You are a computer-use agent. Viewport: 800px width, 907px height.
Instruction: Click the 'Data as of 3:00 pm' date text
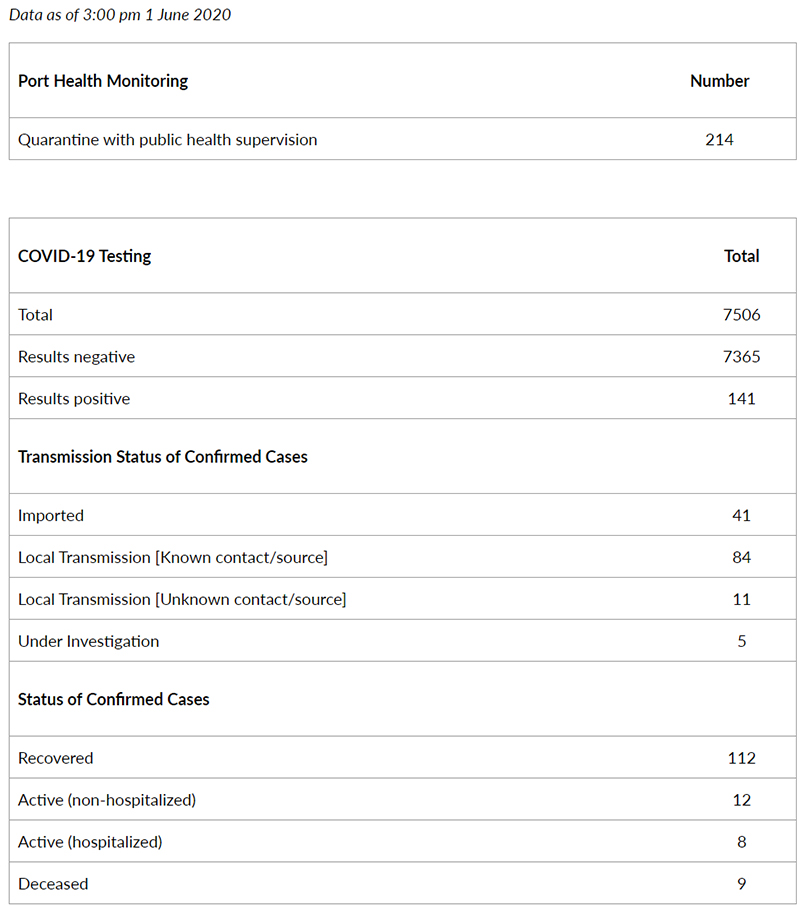[x=120, y=14]
